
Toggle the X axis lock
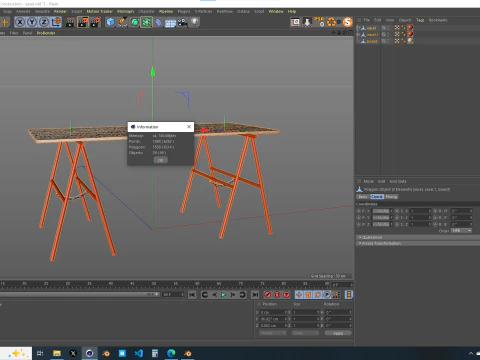coord(20,22)
